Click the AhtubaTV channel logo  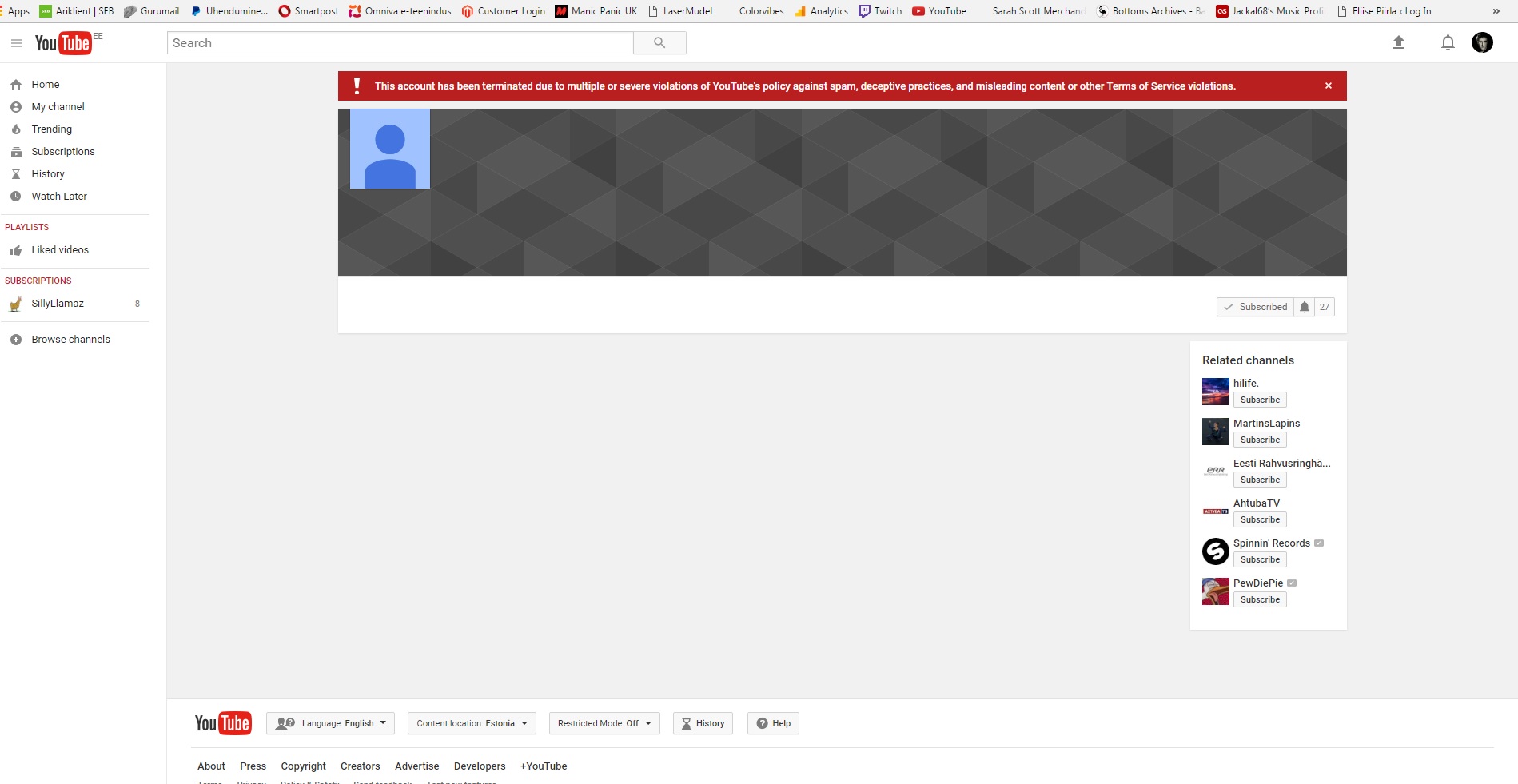[1216, 511]
